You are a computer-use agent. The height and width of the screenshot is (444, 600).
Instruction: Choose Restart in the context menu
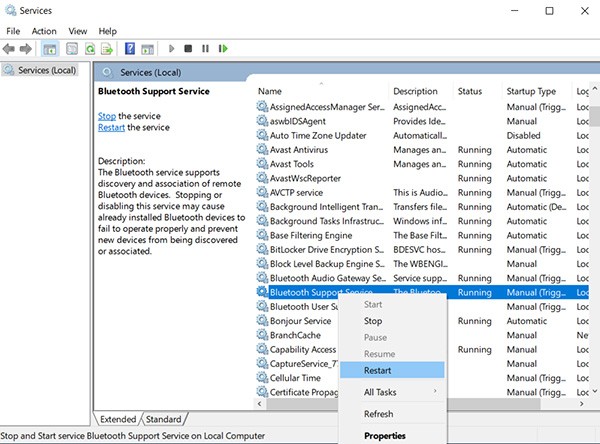[x=392, y=370]
